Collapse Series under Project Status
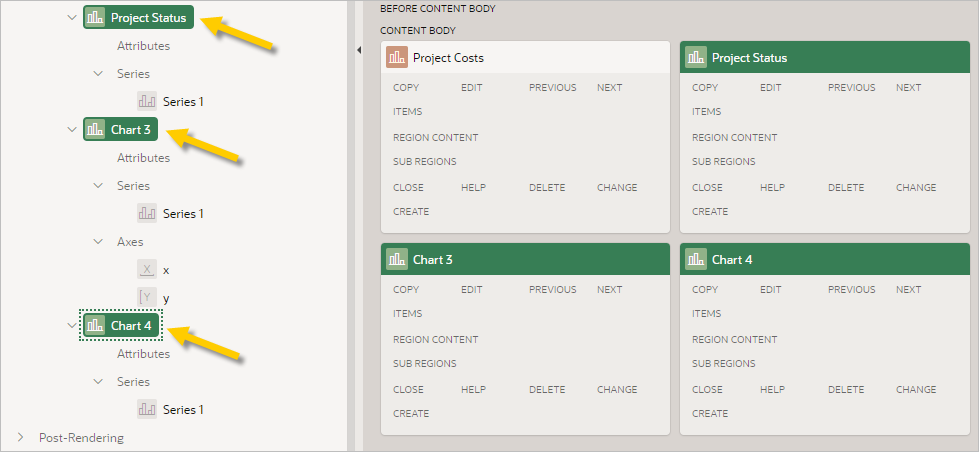 98,74
